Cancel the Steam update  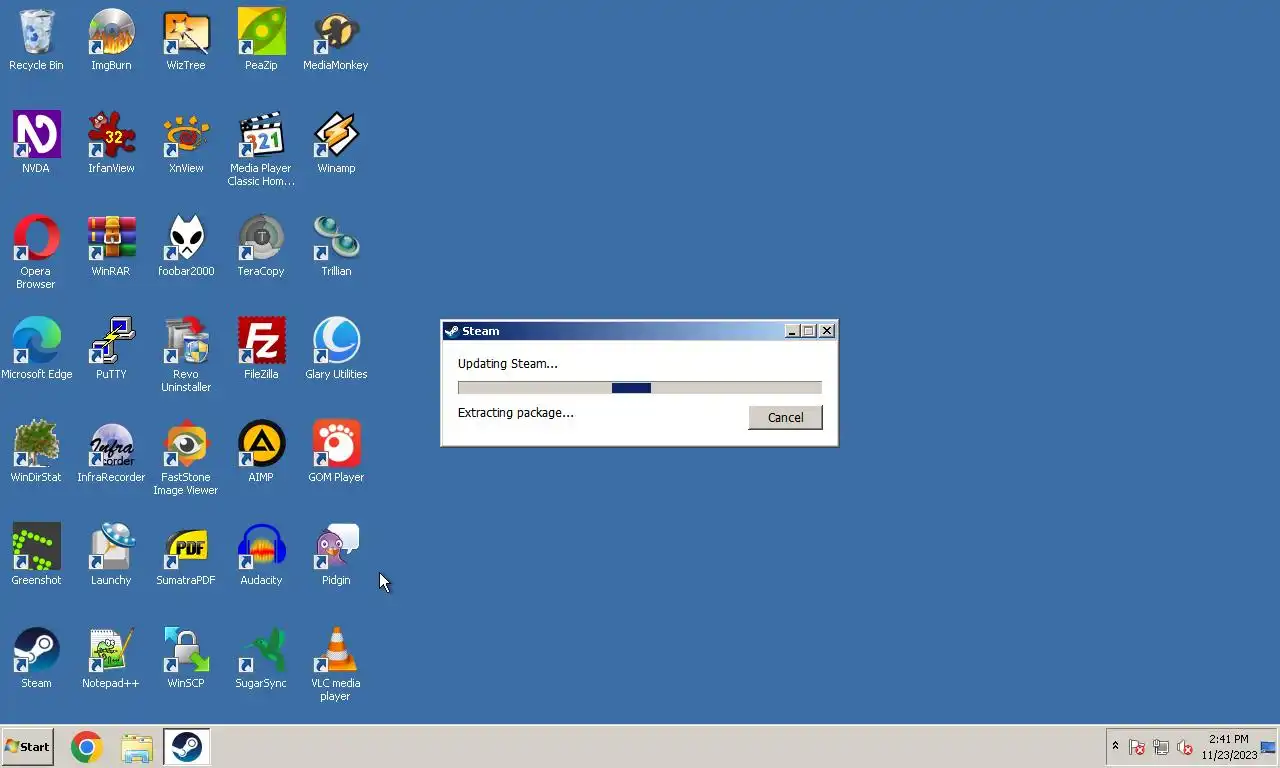785,418
